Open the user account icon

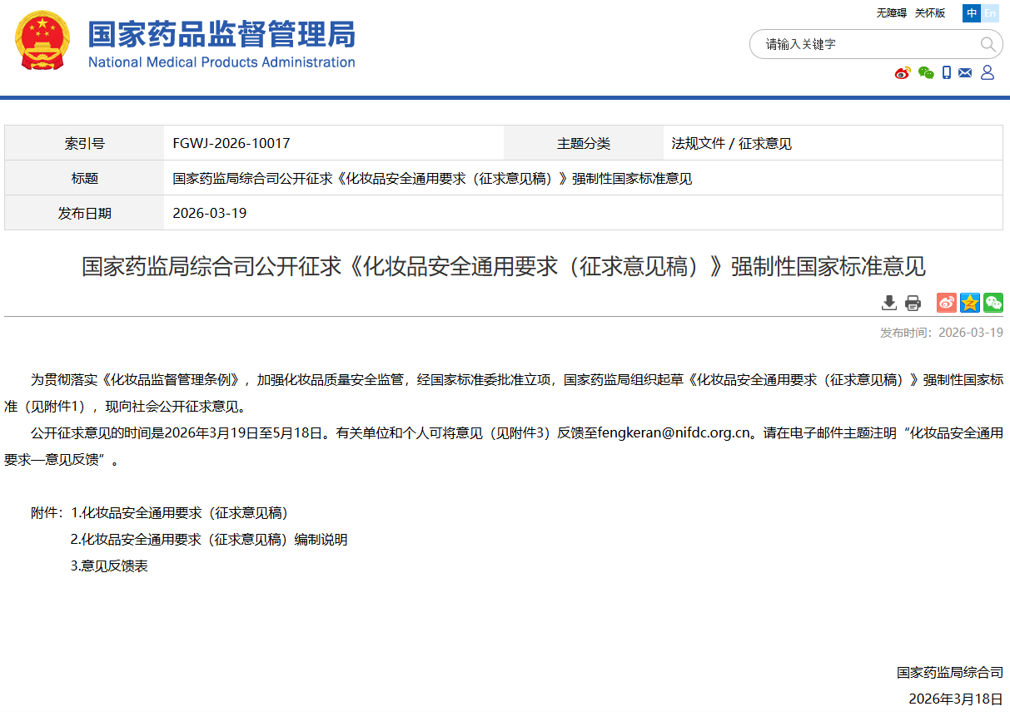coord(987,73)
